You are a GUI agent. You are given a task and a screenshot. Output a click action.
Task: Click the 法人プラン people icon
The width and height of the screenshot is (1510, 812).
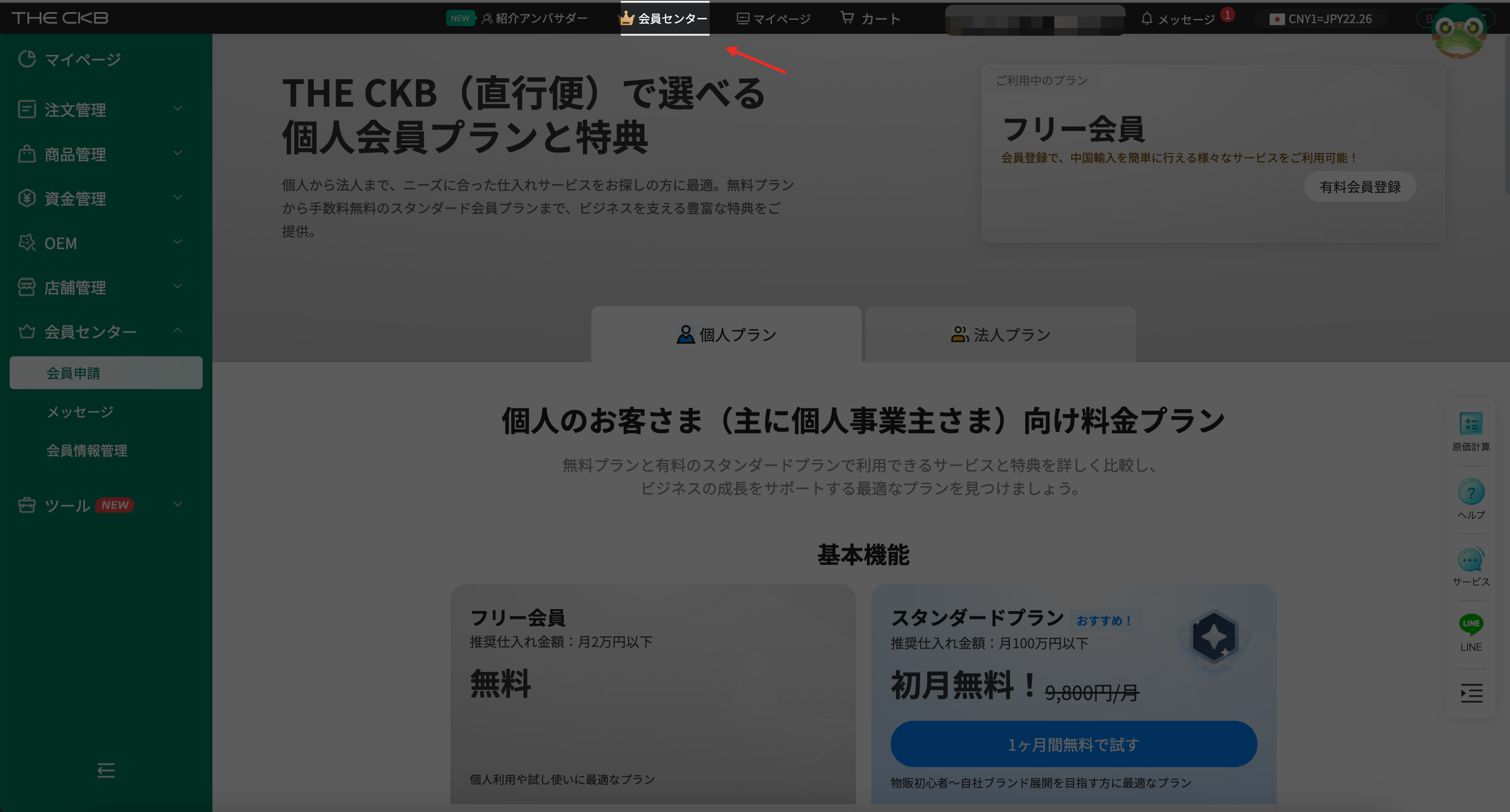[959, 334]
